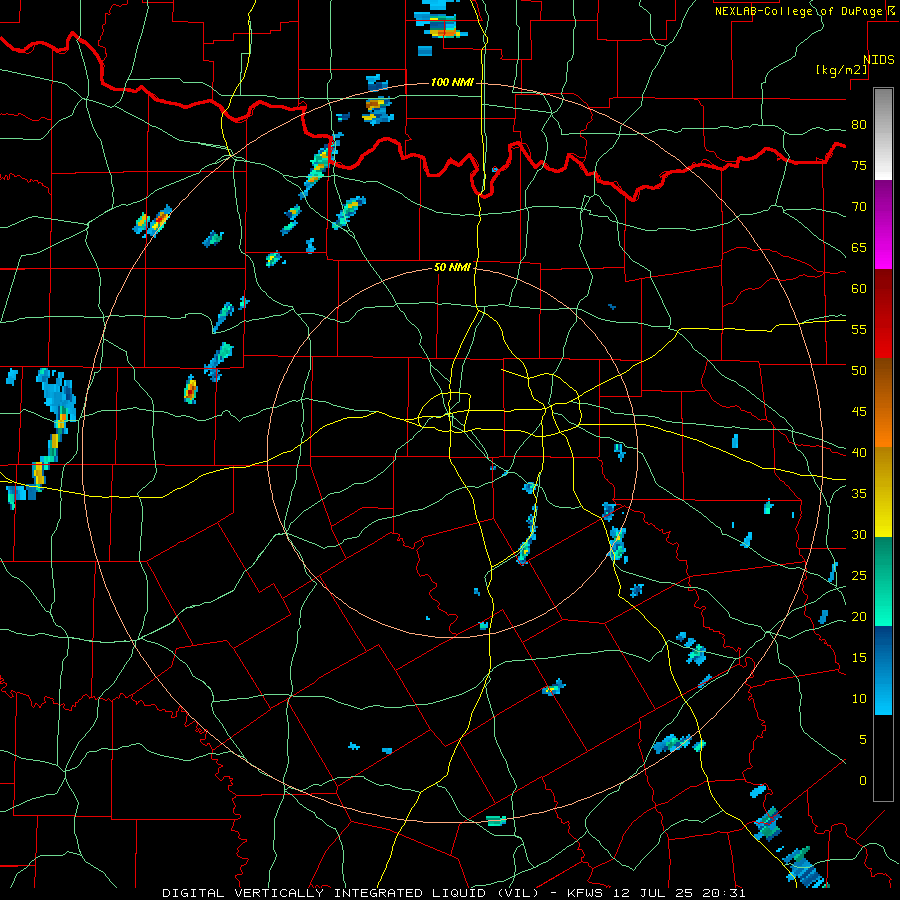Pick the black bottom segment of color scale
900x900 pixels.
coord(883,758)
